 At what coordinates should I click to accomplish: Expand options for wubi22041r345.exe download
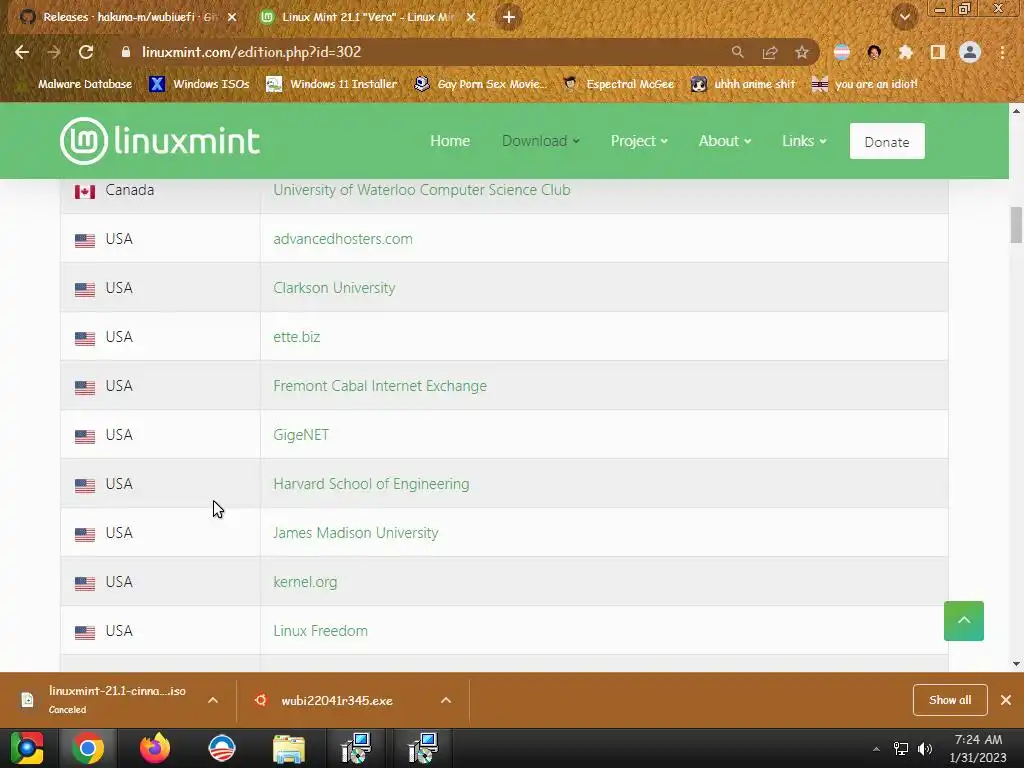pyautogui.click(x=446, y=700)
